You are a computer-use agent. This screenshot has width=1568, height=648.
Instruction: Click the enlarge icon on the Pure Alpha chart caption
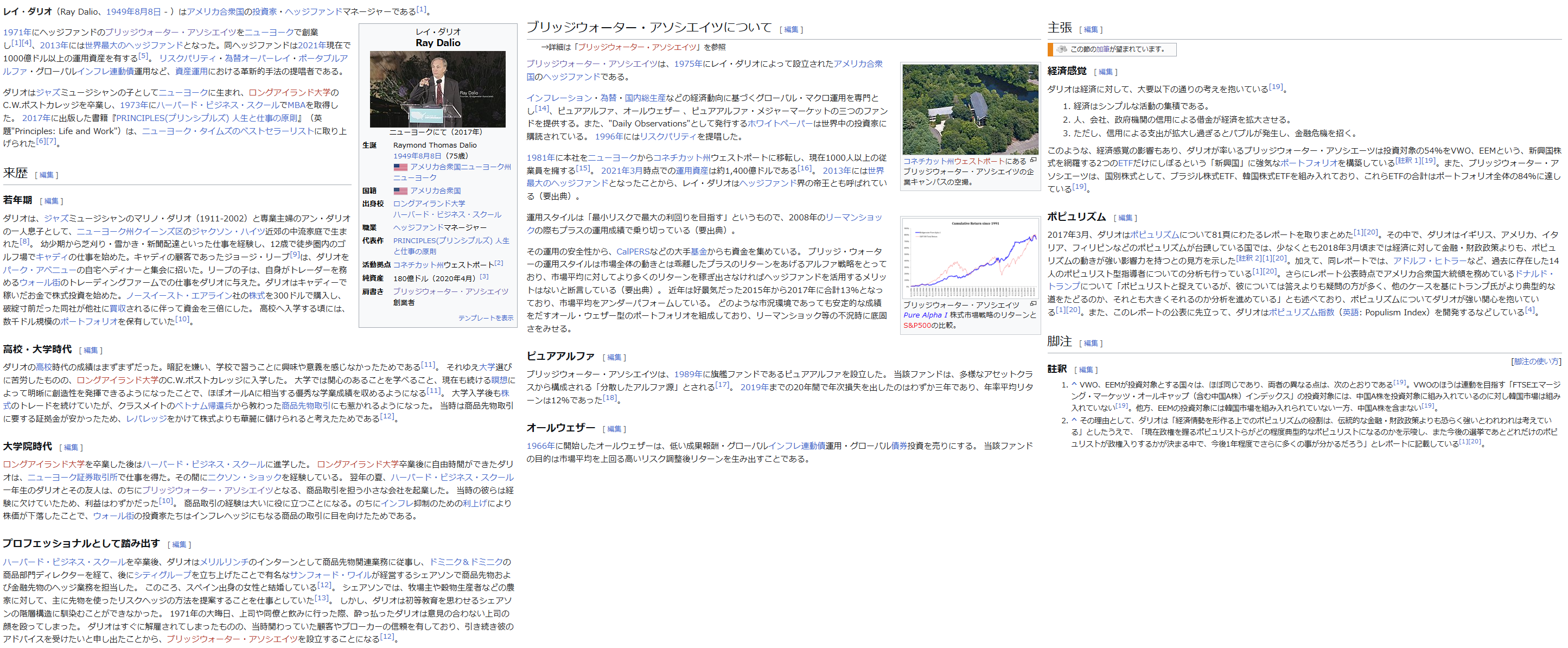(x=1033, y=304)
